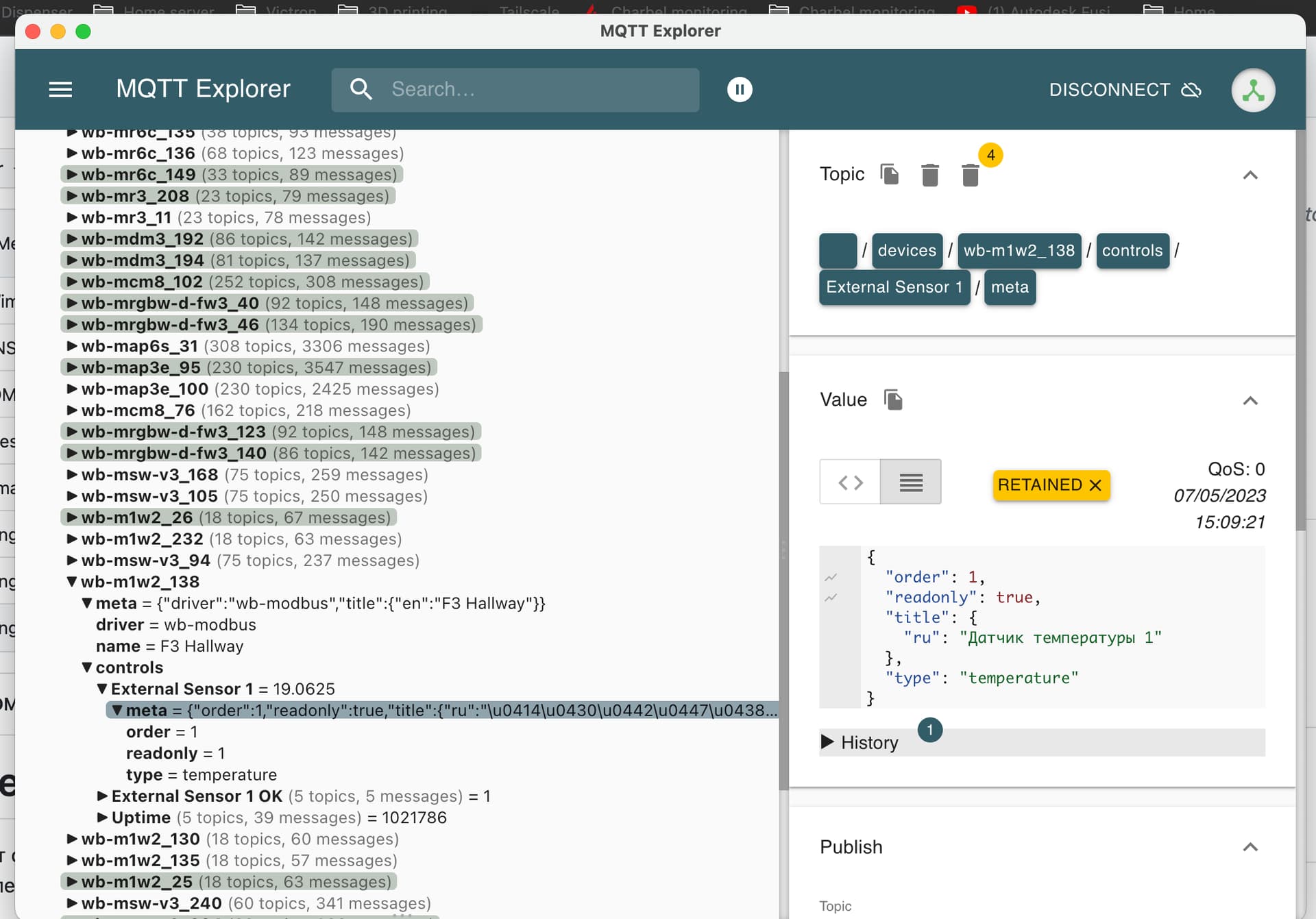Expand External Sensor 1 OK node
The width and height of the screenshot is (1316, 919).
(x=101, y=796)
